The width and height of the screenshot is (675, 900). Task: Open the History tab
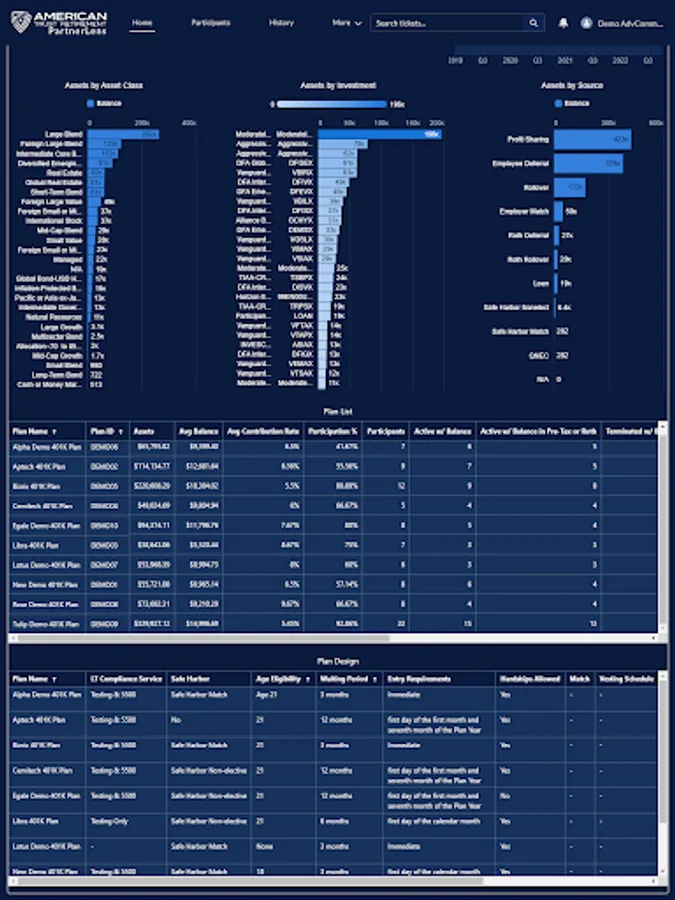coord(281,23)
